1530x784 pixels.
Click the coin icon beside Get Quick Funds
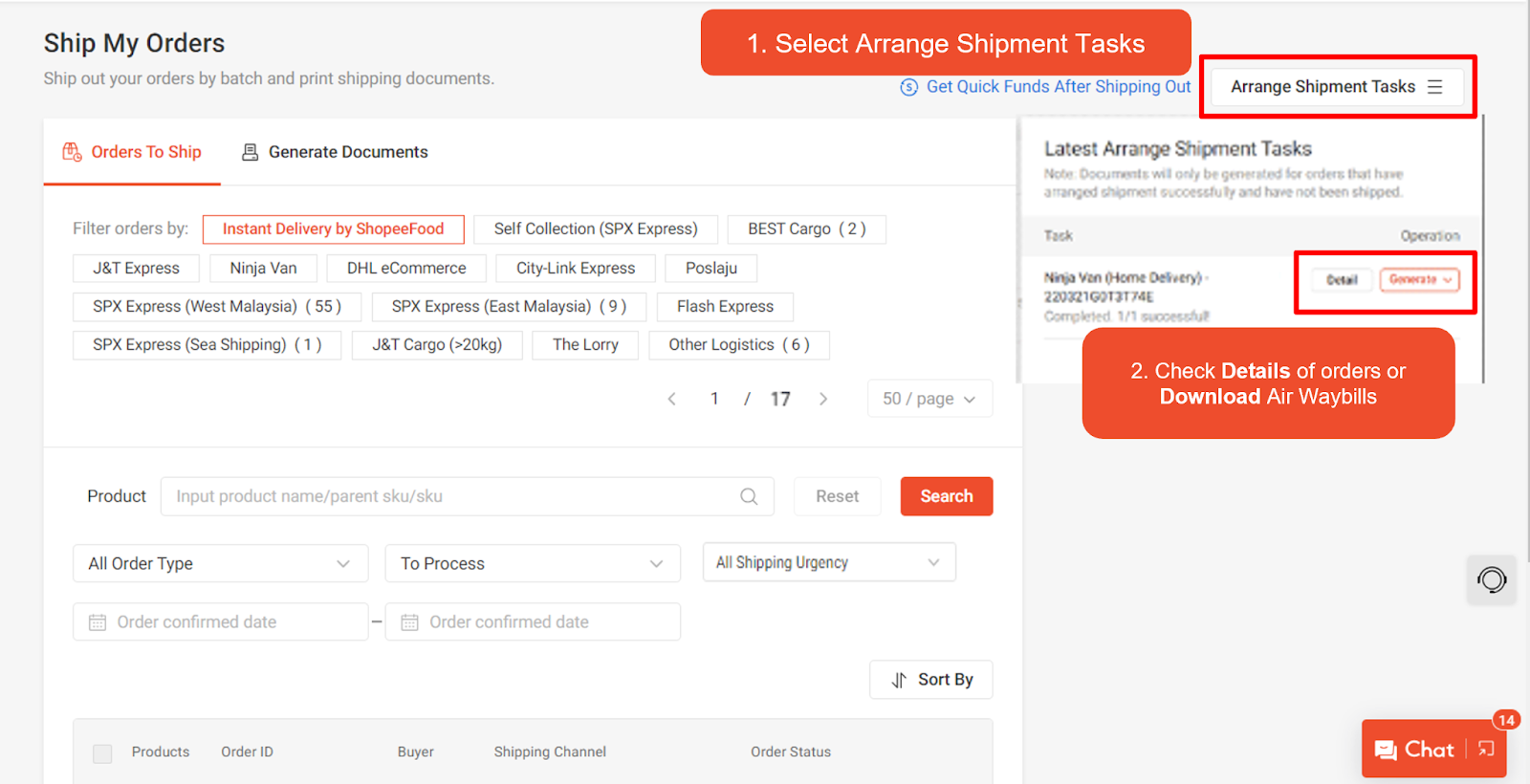pos(909,88)
